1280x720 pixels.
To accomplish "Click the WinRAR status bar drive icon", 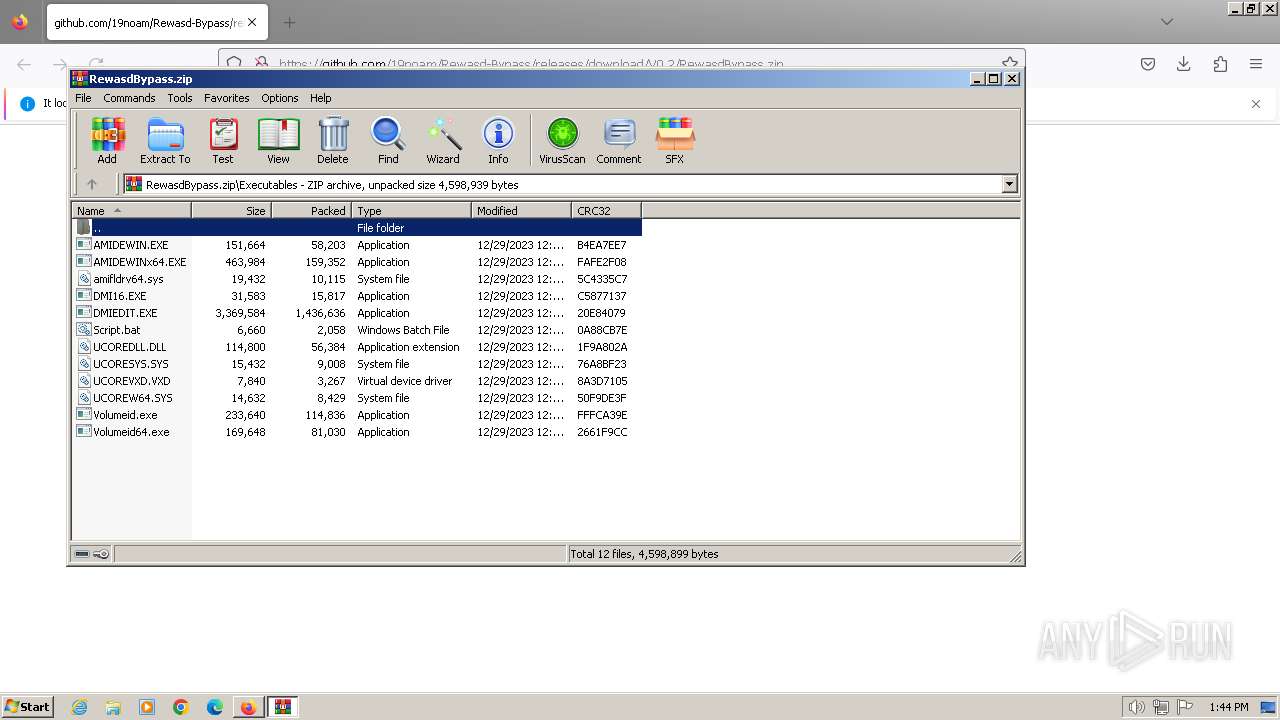I will click(x=82, y=554).
